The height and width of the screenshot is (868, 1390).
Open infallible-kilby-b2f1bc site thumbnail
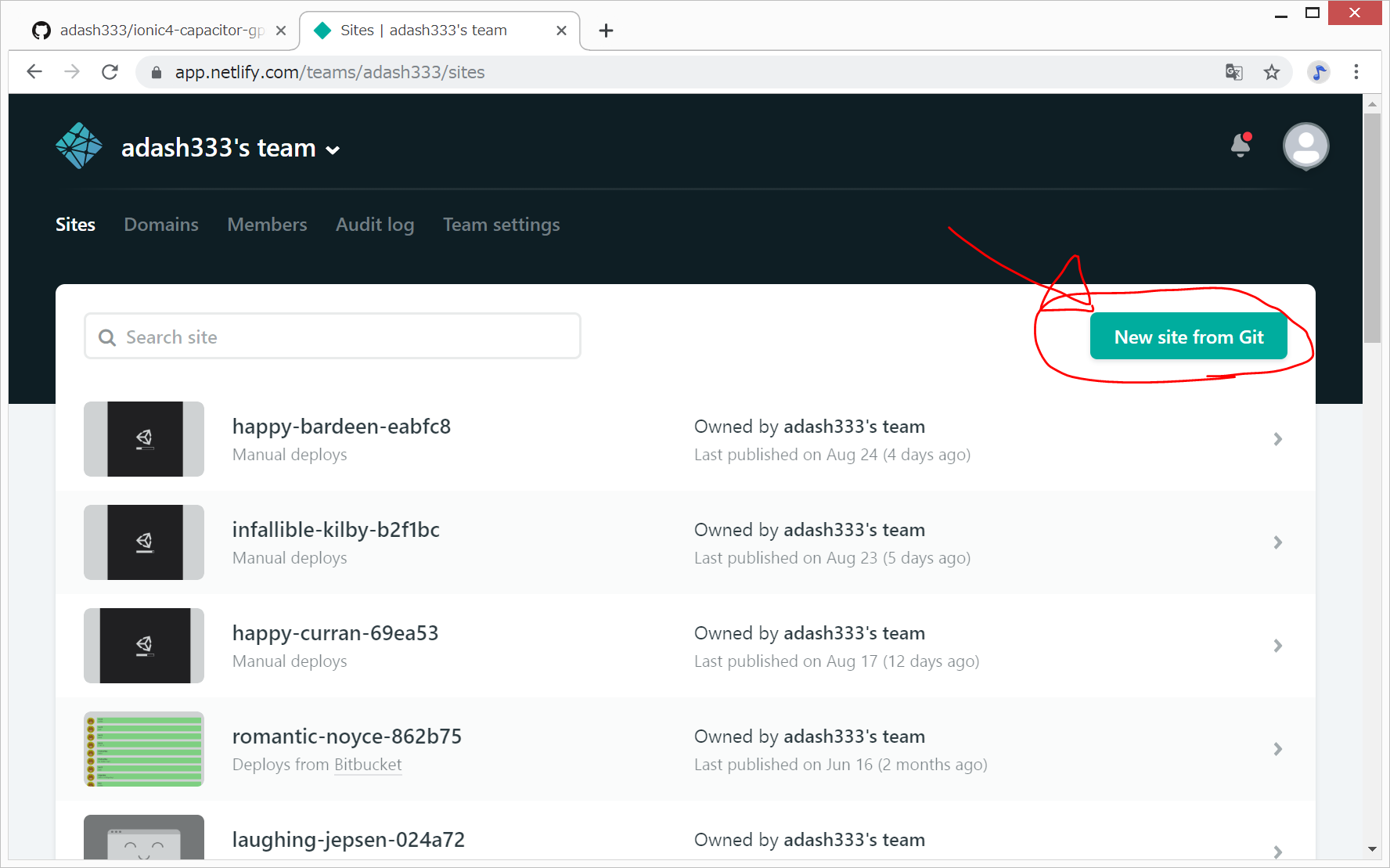(x=144, y=542)
